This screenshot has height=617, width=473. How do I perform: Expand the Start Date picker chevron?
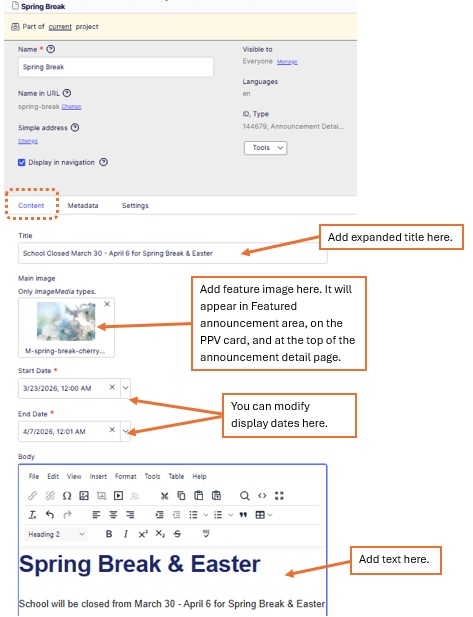point(126,388)
